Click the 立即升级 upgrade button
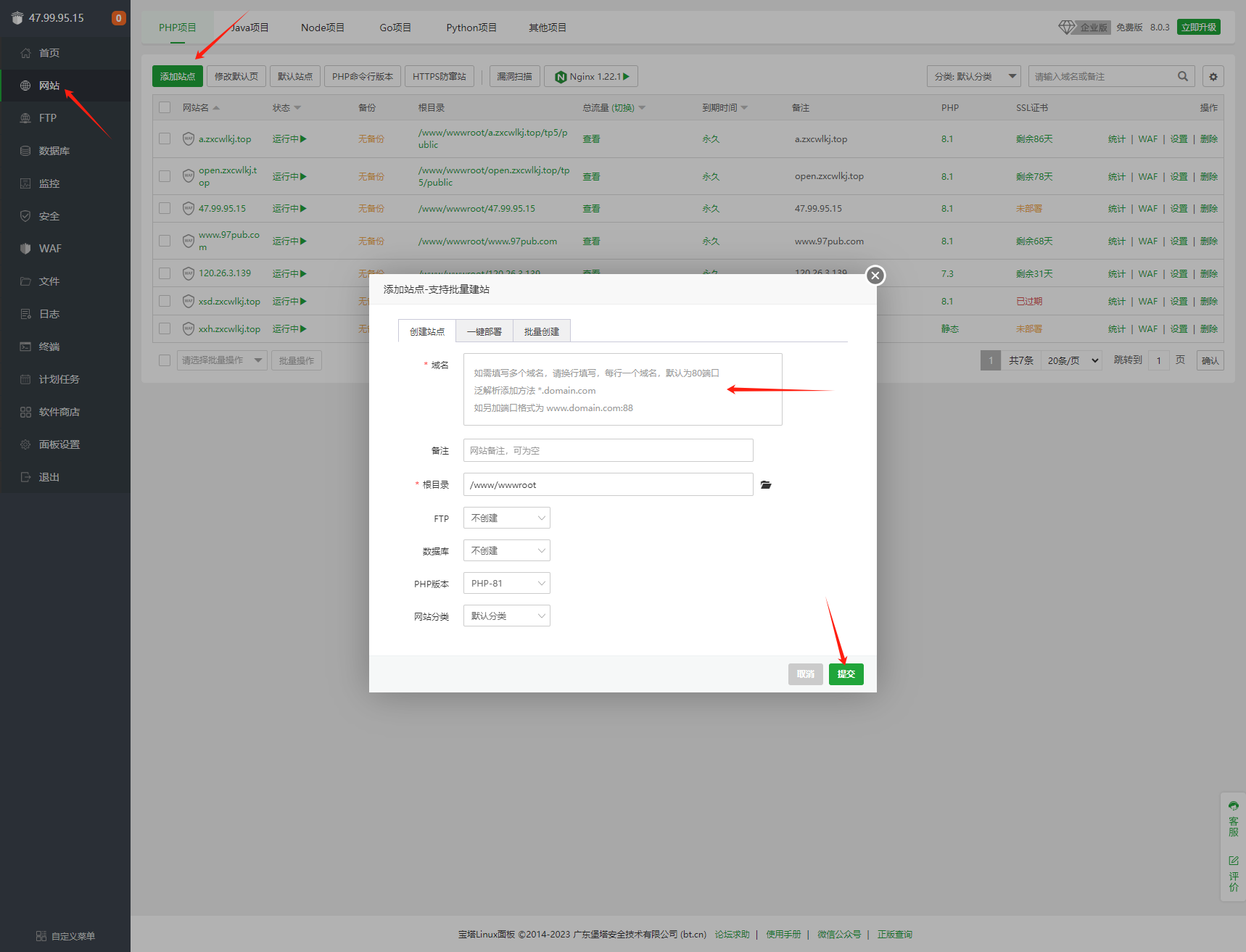The image size is (1246, 952). click(x=1199, y=27)
